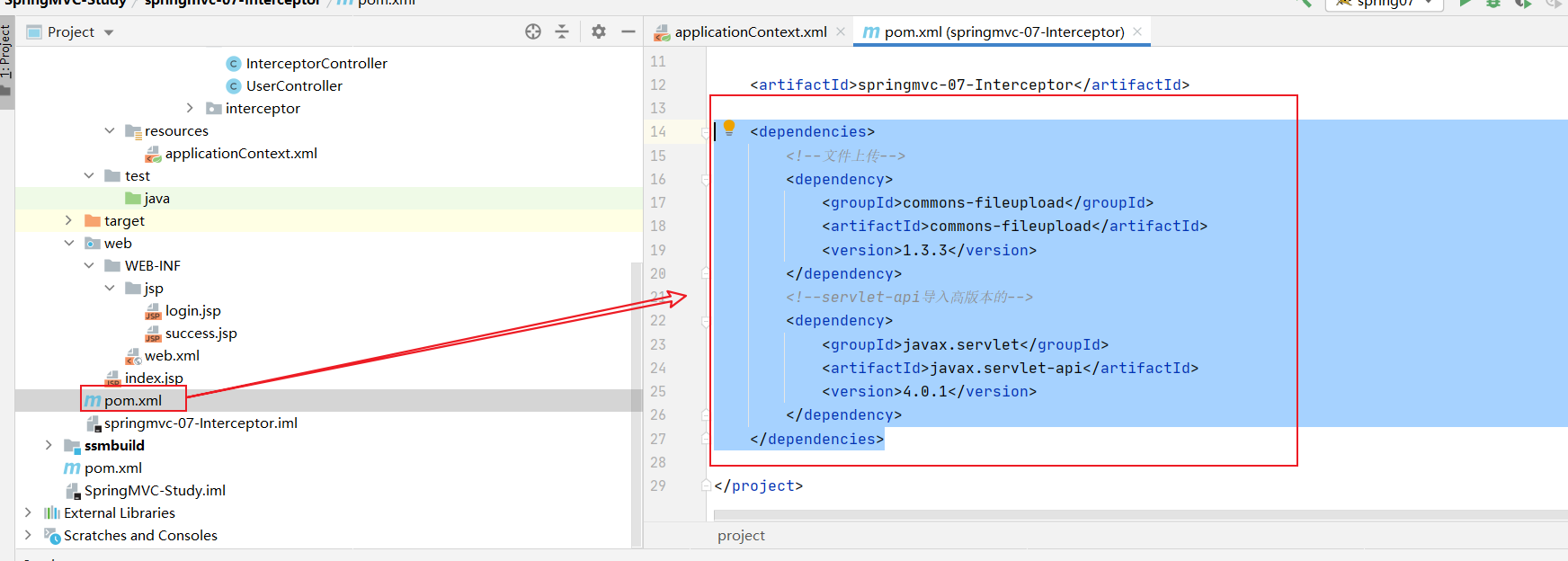
Task: Click the Debug bug icon
Action: [1493, 4]
